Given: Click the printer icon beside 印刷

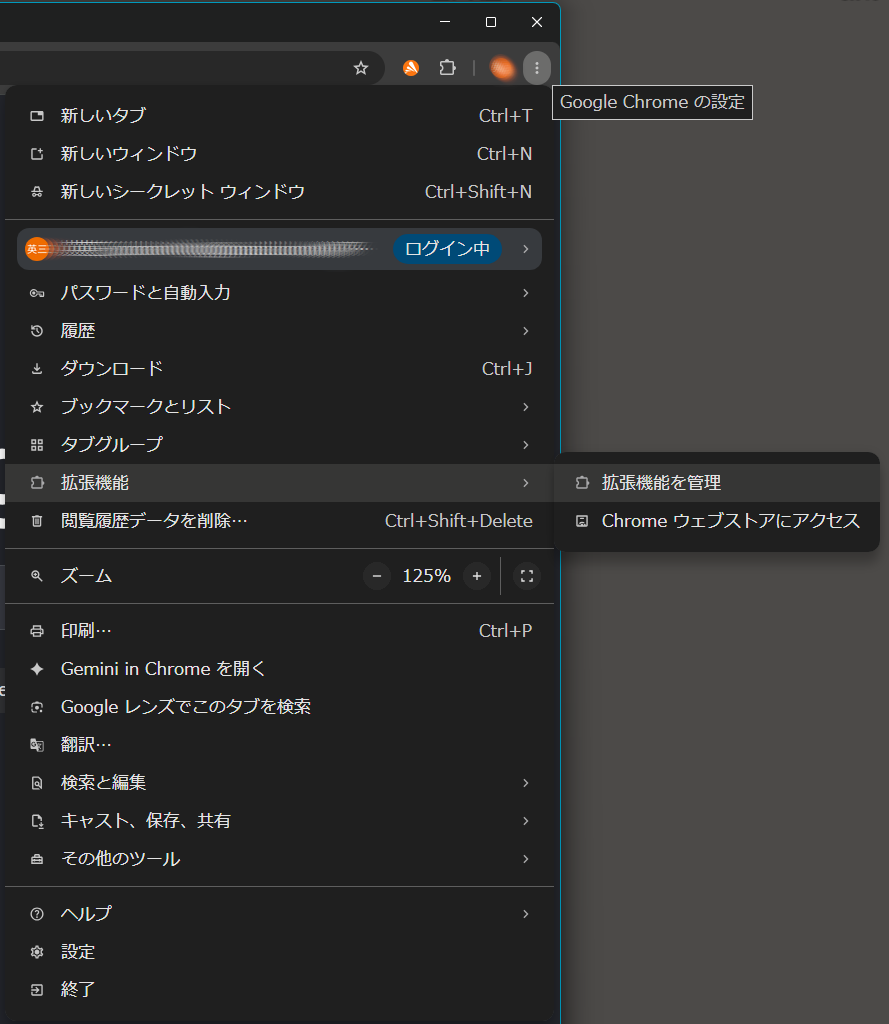Looking at the screenshot, I should tap(37, 631).
